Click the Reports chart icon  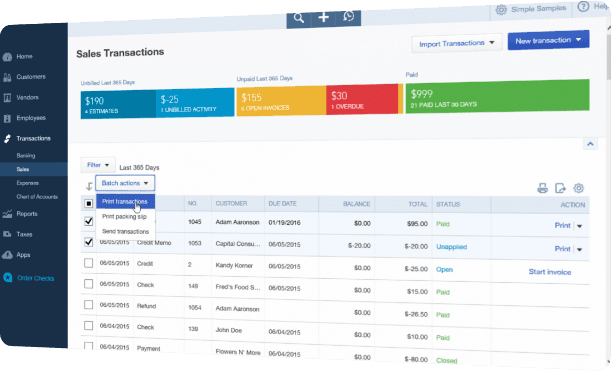click(x=7, y=214)
